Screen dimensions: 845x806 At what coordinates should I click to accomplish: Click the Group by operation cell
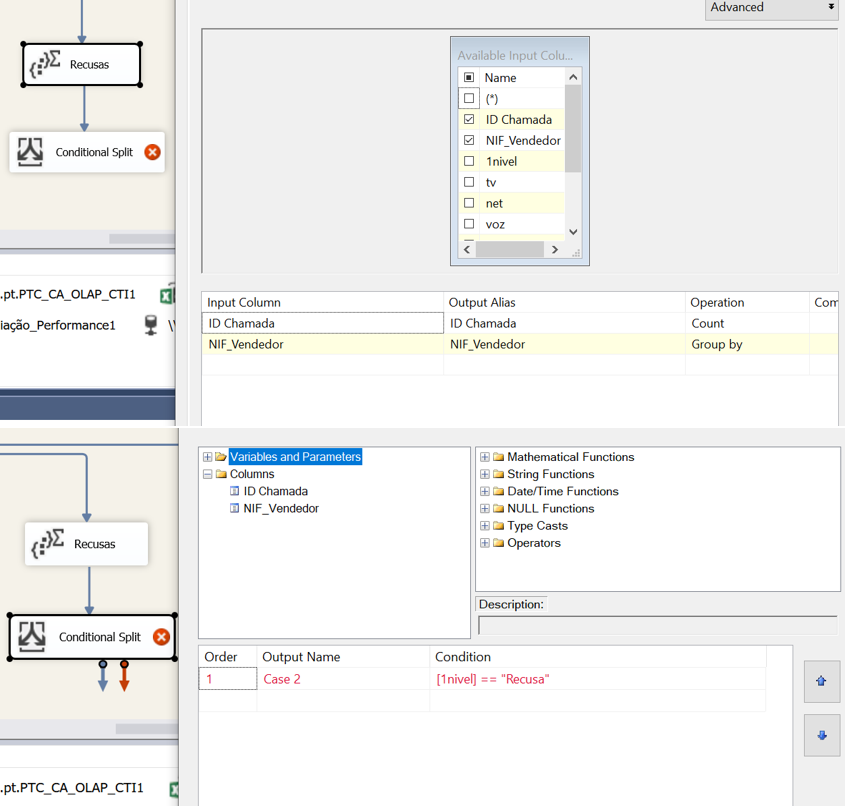coord(747,344)
